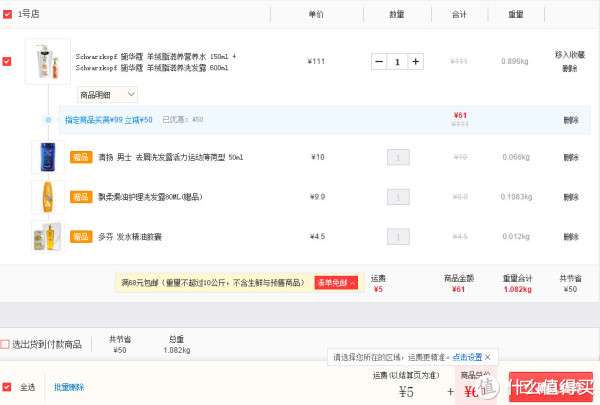Image resolution: width=600 pixels, height=405 pixels.
Task: Click the 1号店 store name
Action: tap(29, 14)
